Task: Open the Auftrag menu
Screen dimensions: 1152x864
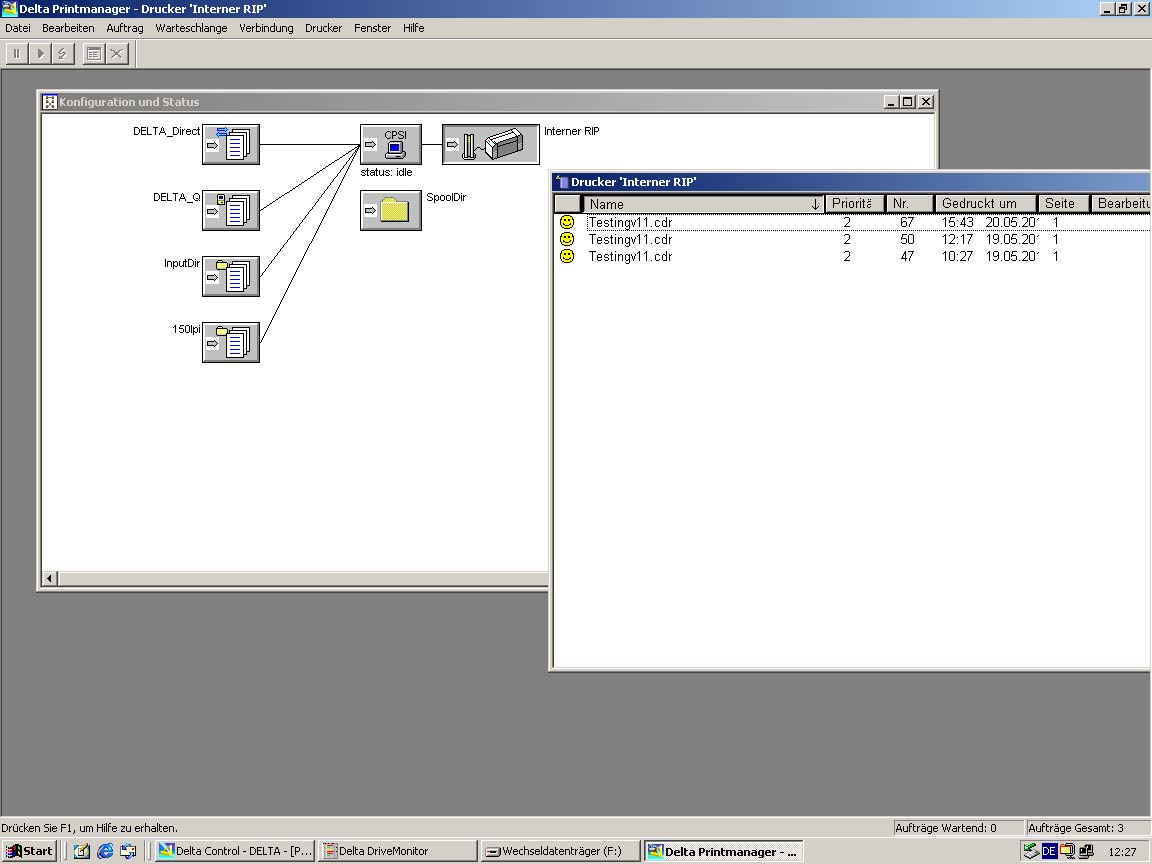Action: [x=125, y=28]
